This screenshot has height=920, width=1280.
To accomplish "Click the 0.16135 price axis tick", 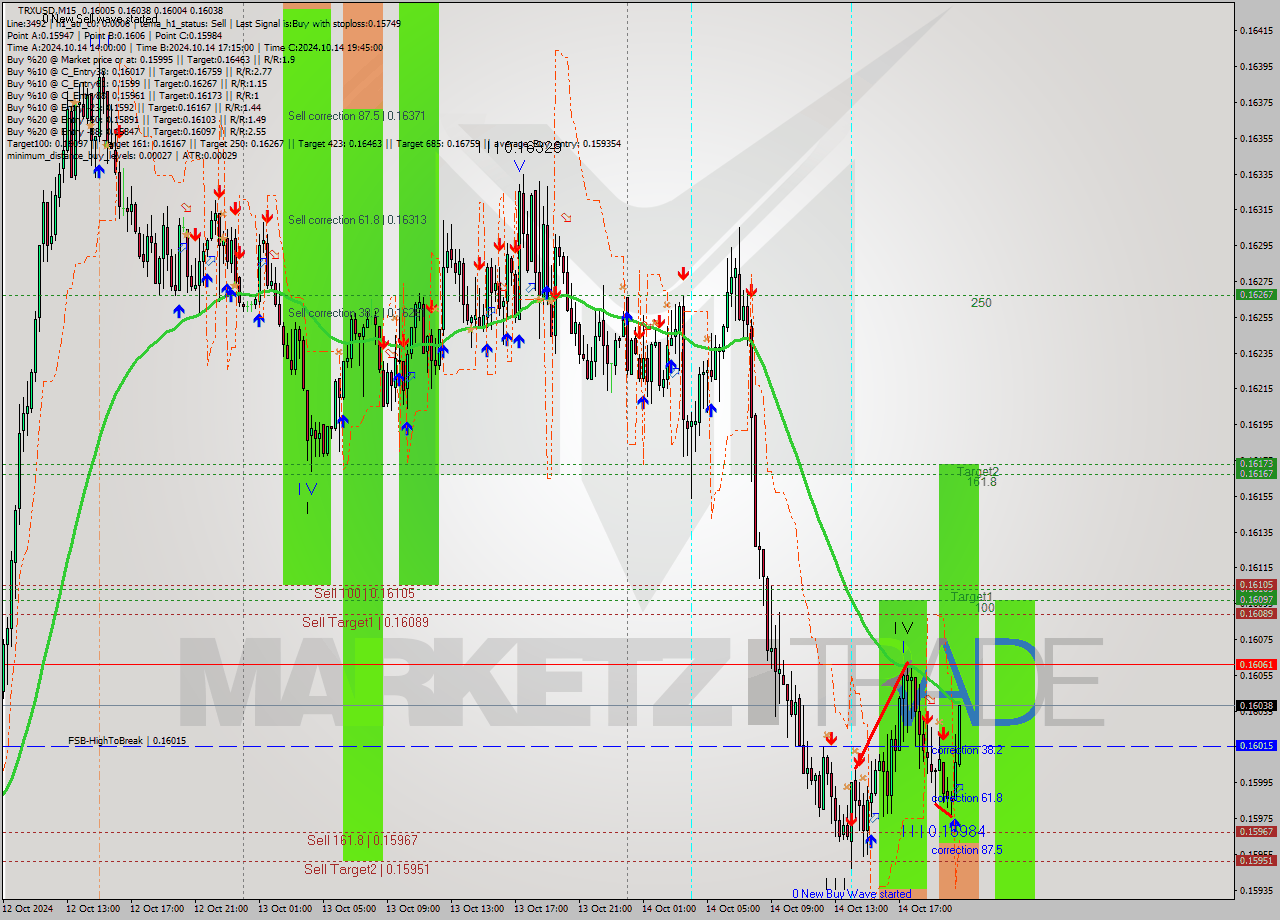I will click(1256, 532).
